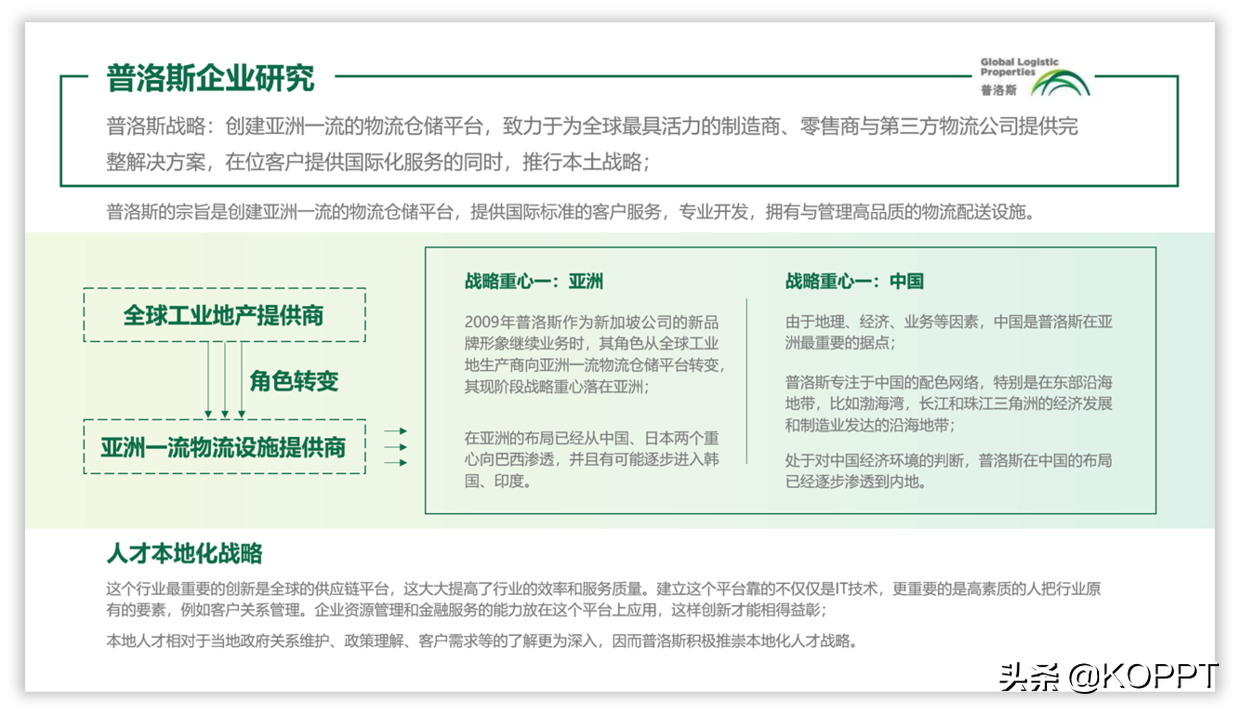Screen dimensions: 1240x714
Task: Click the dashed box 亚洲一流物流设施提供商
Action: pos(224,446)
